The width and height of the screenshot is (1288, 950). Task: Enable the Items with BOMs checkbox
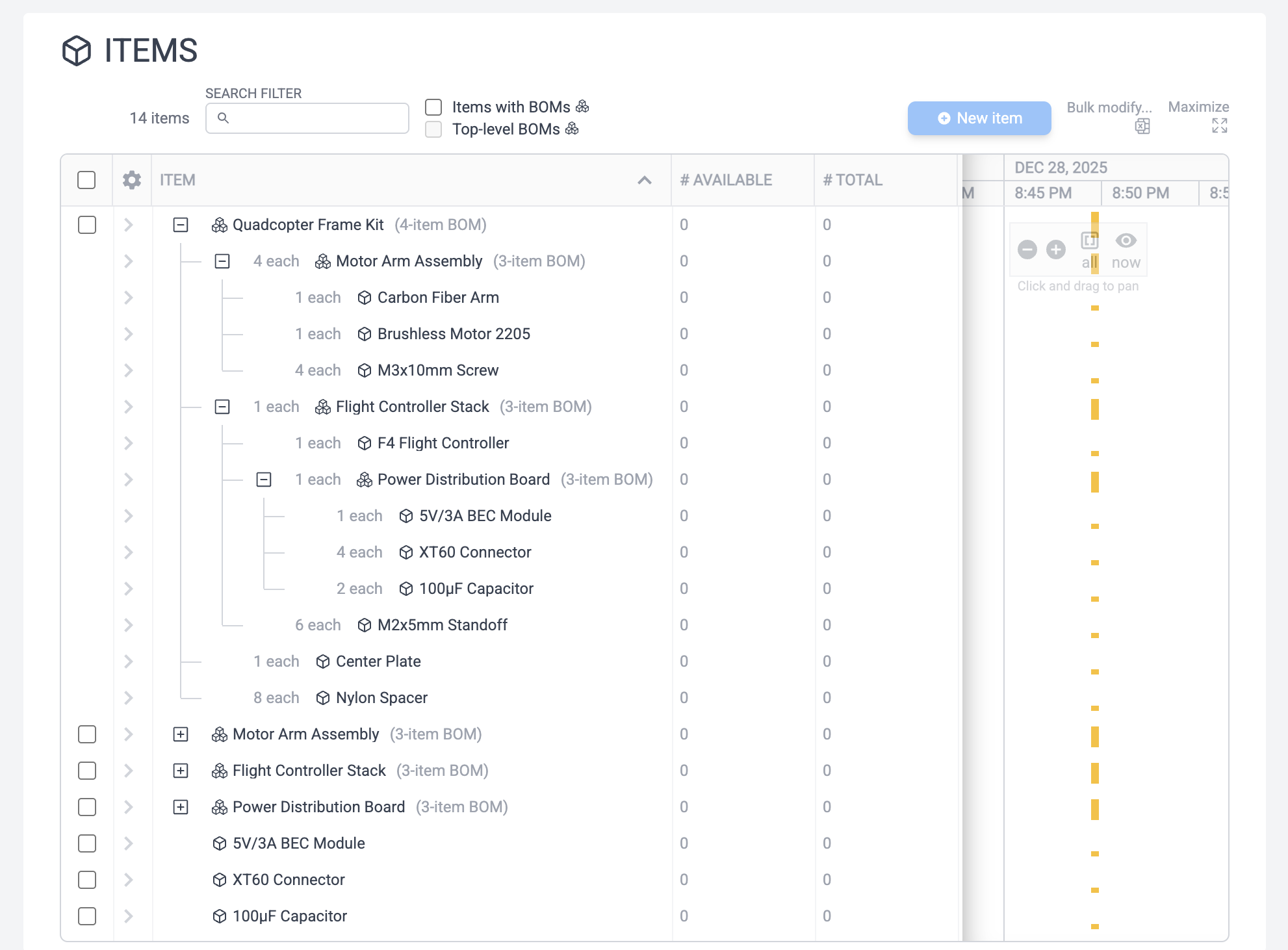[x=433, y=107]
